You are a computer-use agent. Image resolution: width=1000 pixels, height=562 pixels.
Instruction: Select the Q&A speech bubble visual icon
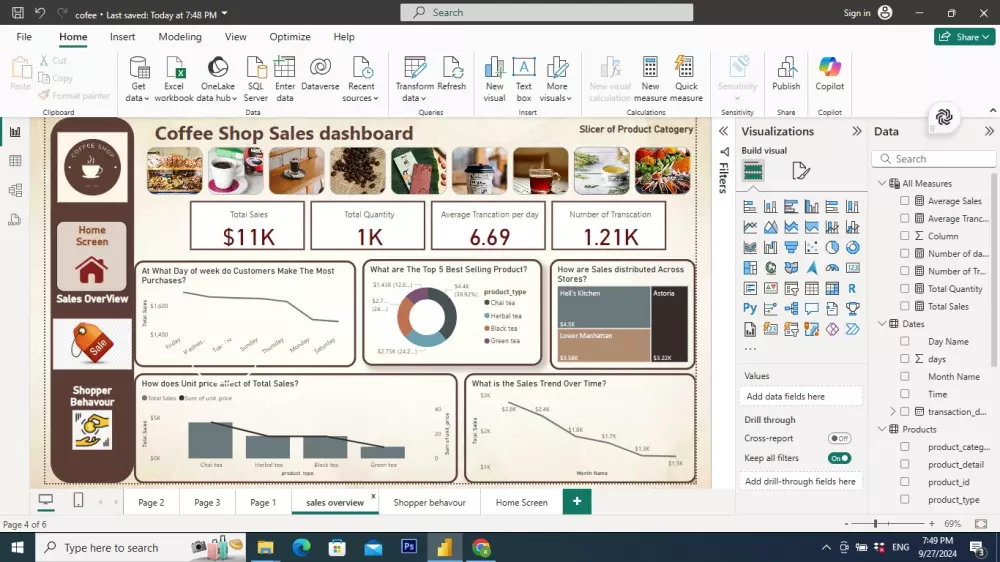811,309
